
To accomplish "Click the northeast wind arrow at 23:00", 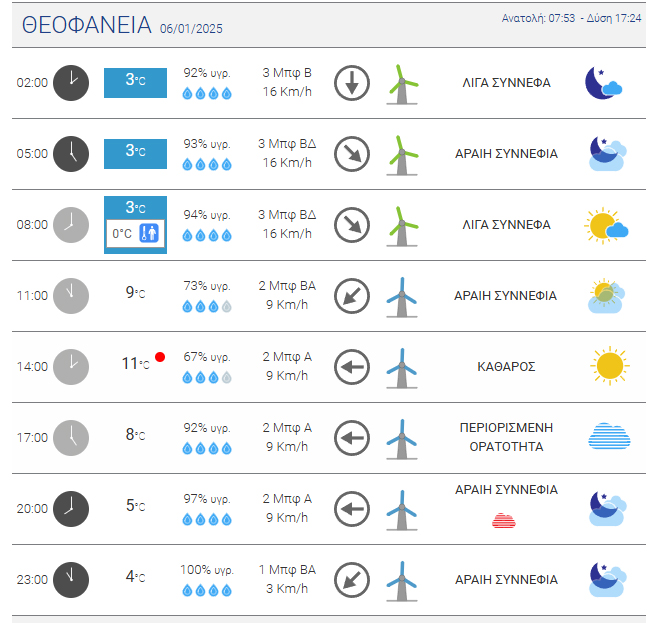I will [x=352, y=579].
